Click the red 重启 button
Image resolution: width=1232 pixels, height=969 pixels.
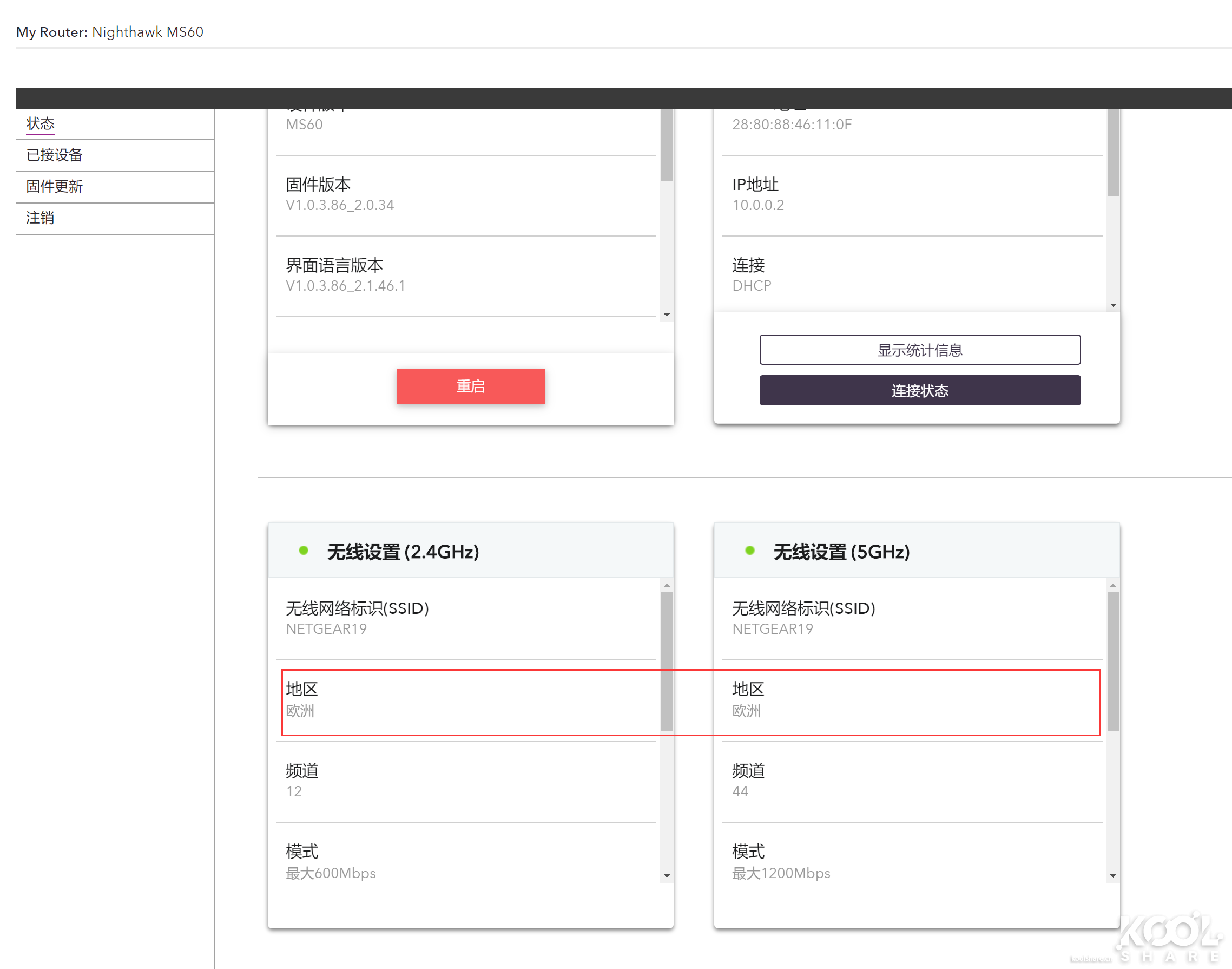click(x=471, y=387)
